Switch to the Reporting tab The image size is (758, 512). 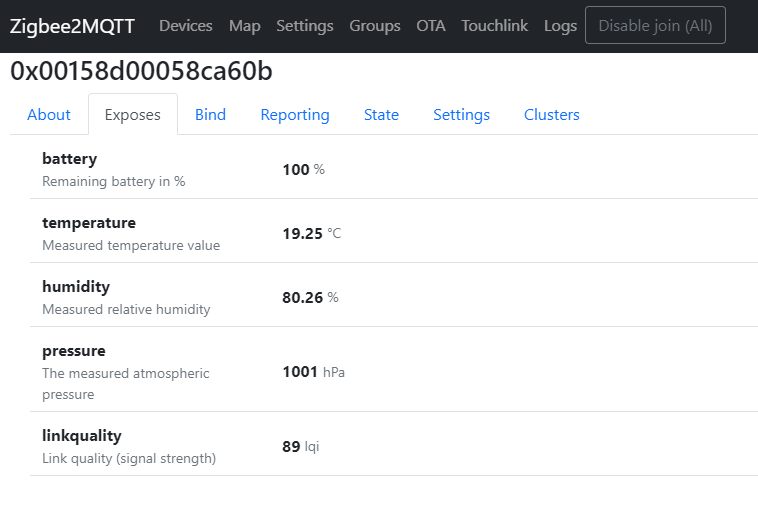click(x=295, y=115)
